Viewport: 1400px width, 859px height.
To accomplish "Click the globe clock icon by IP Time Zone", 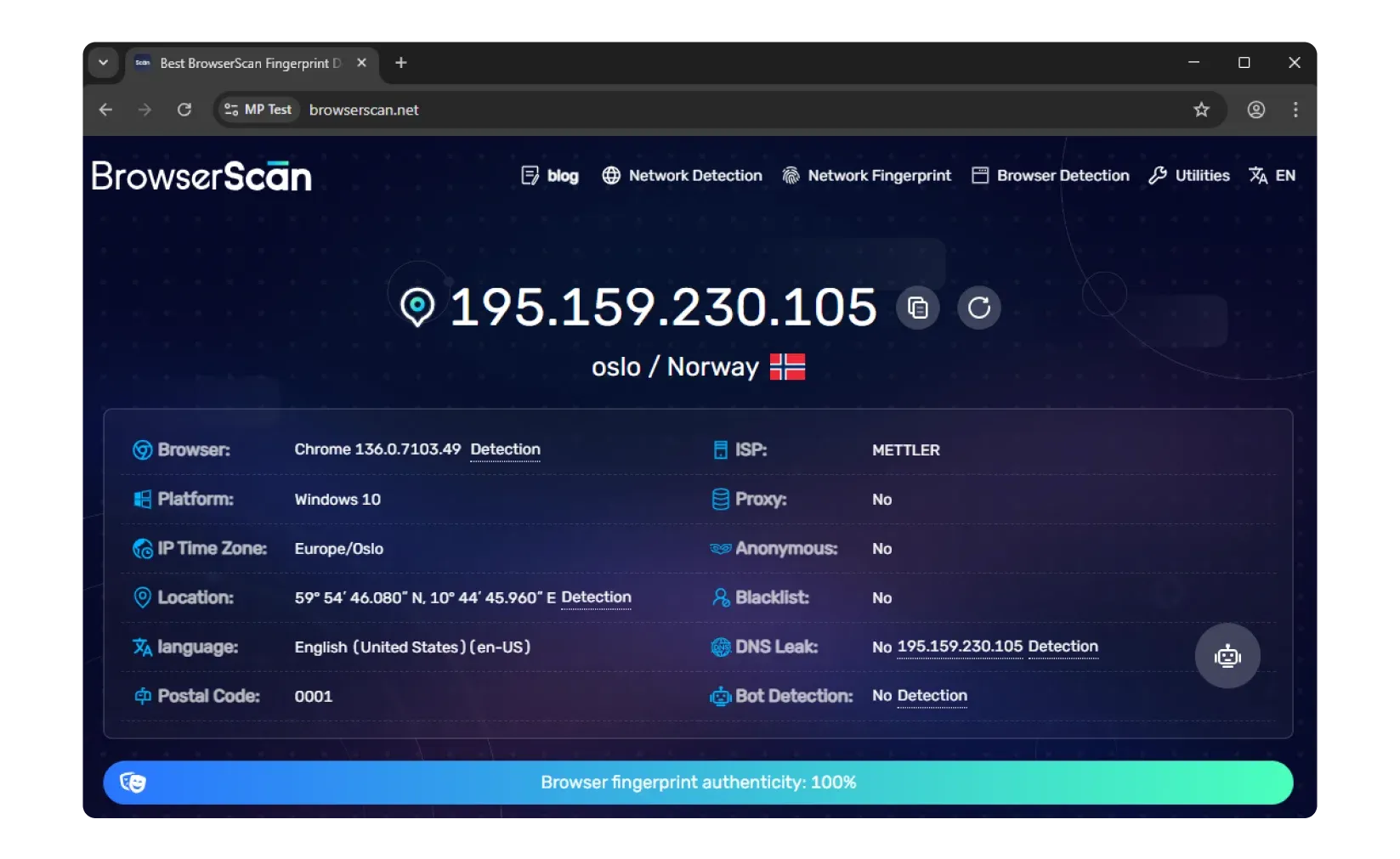I will (143, 549).
